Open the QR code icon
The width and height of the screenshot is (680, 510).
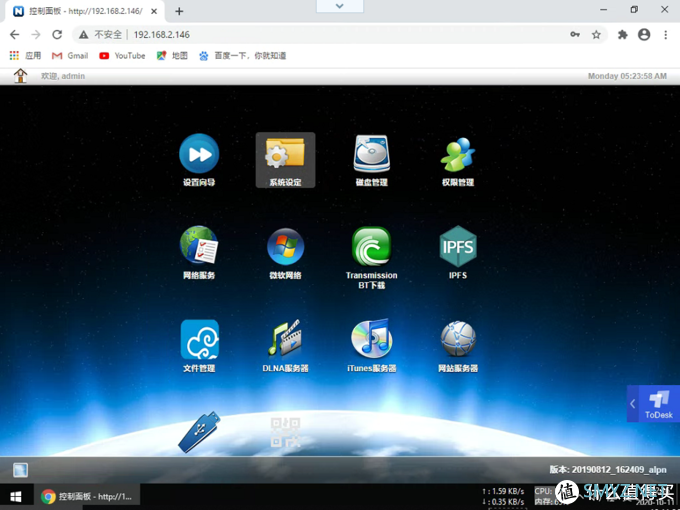coord(285,432)
